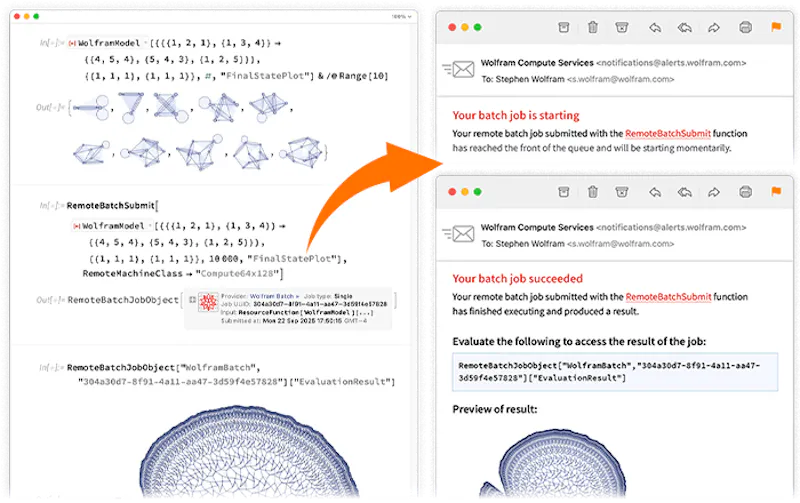800x503 pixels.
Task: Open the notebook 100% zoom dropdown
Action: [x=402, y=17]
